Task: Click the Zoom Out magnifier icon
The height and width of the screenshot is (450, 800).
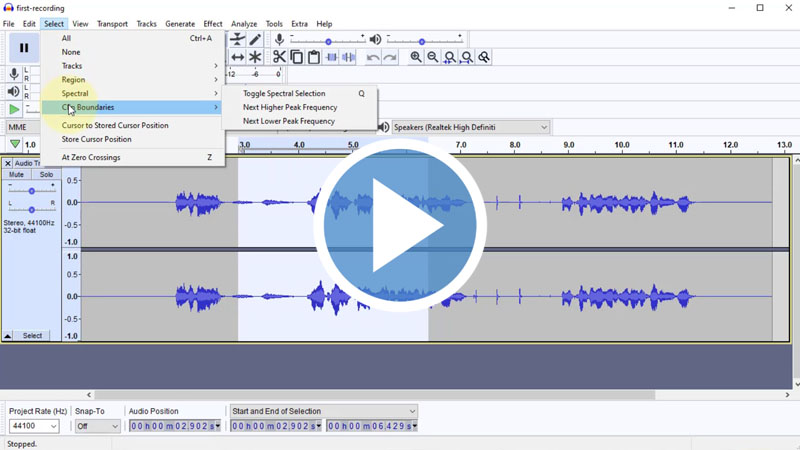Action: click(433, 57)
